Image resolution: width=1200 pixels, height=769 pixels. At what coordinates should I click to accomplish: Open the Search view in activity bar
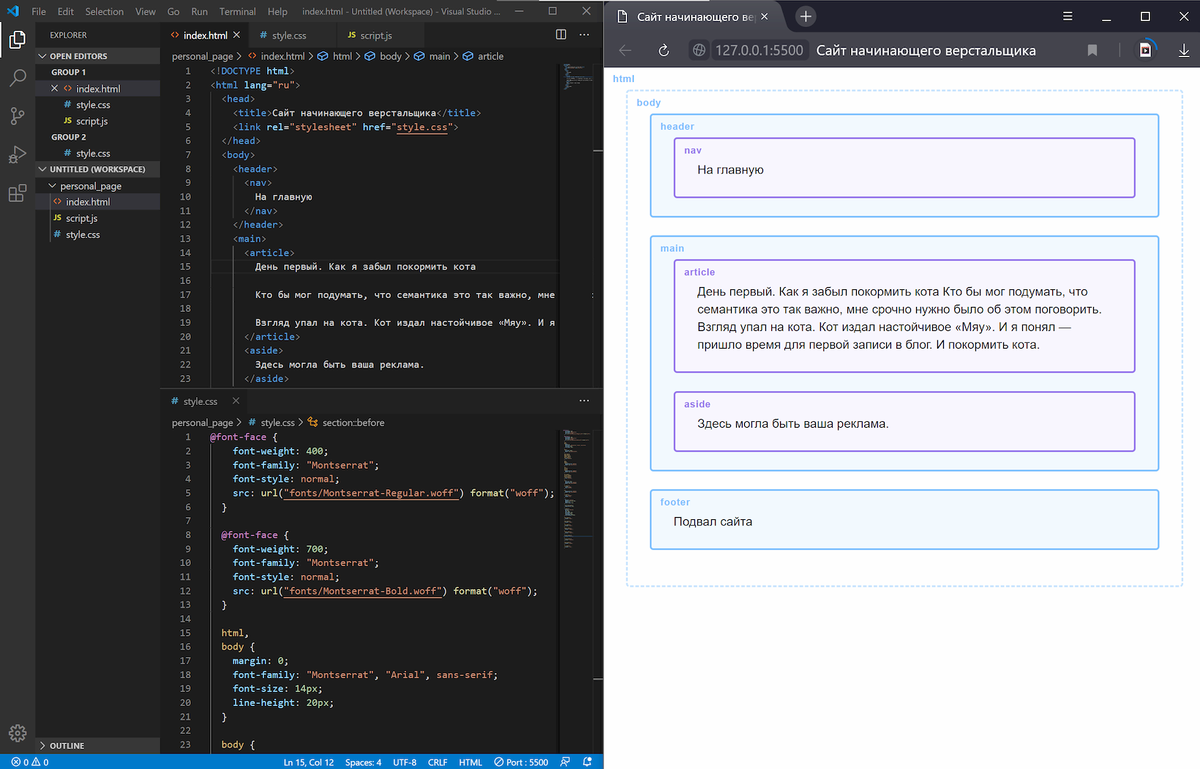pyautogui.click(x=17, y=78)
